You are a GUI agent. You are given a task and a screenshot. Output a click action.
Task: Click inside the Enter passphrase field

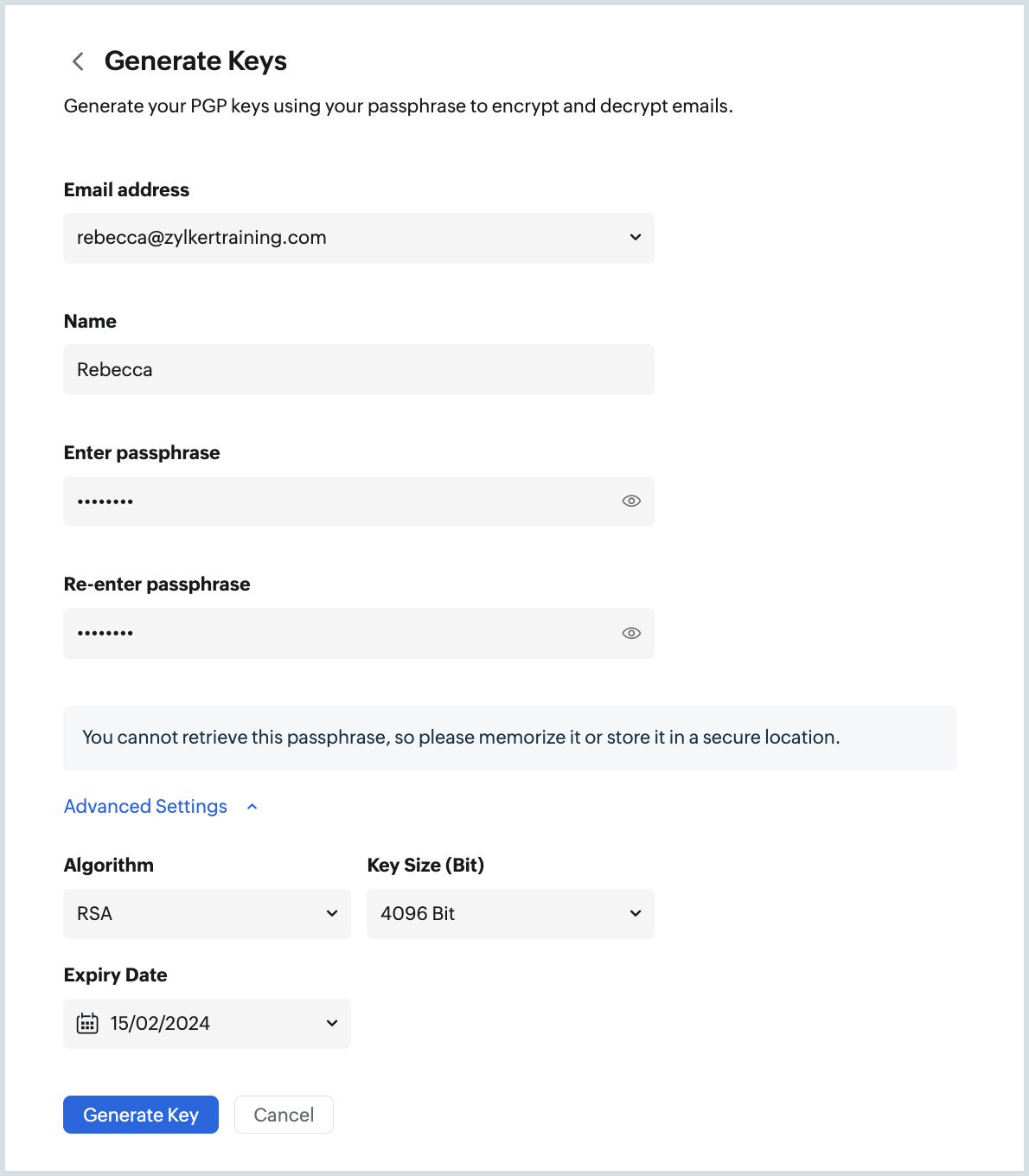[x=346, y=502]
